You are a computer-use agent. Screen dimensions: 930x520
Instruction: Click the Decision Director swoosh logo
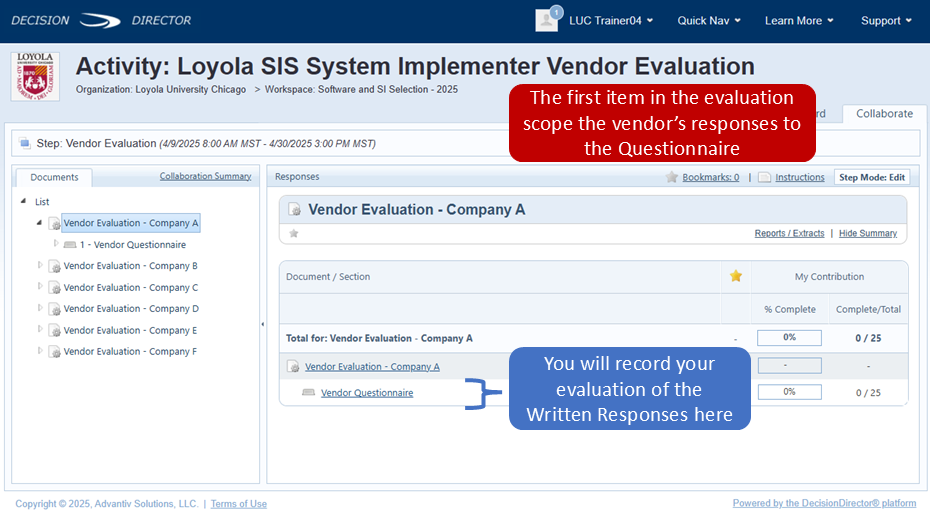[x=100, y=21]
